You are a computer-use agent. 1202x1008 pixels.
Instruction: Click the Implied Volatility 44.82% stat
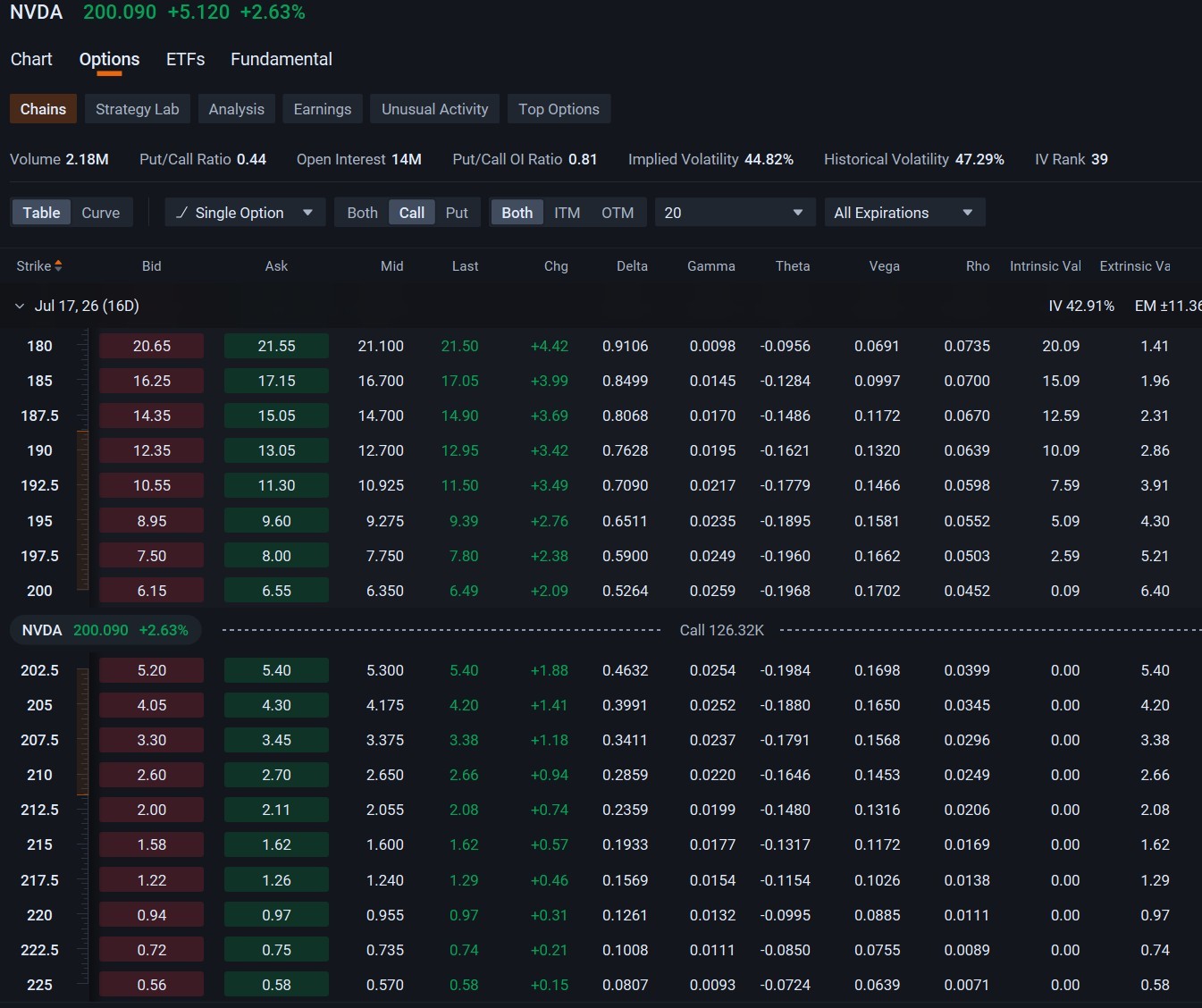[710, 159]
